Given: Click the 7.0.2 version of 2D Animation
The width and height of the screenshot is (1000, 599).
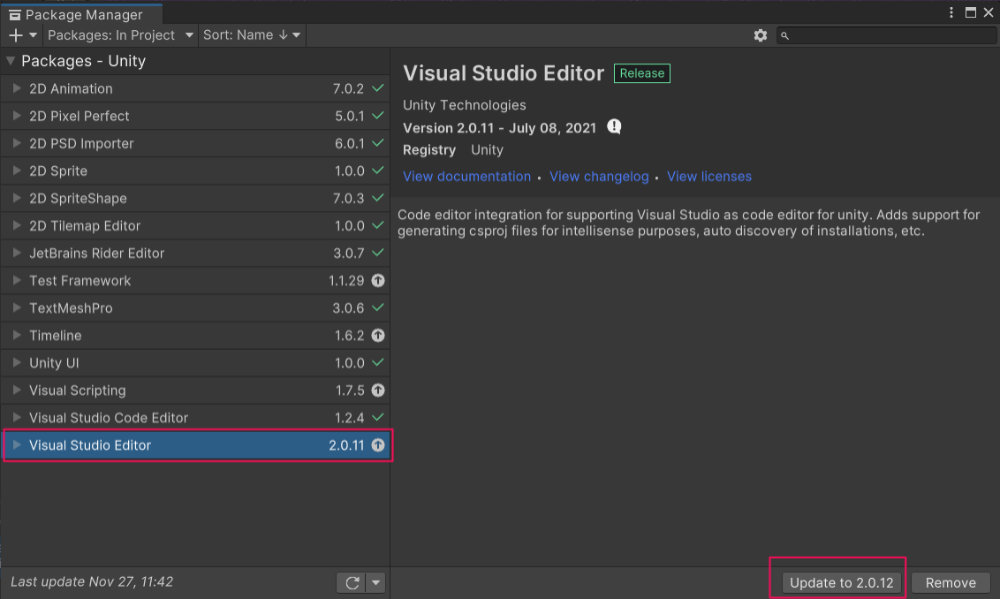Looking at the screenshot, I should point(348,89).
